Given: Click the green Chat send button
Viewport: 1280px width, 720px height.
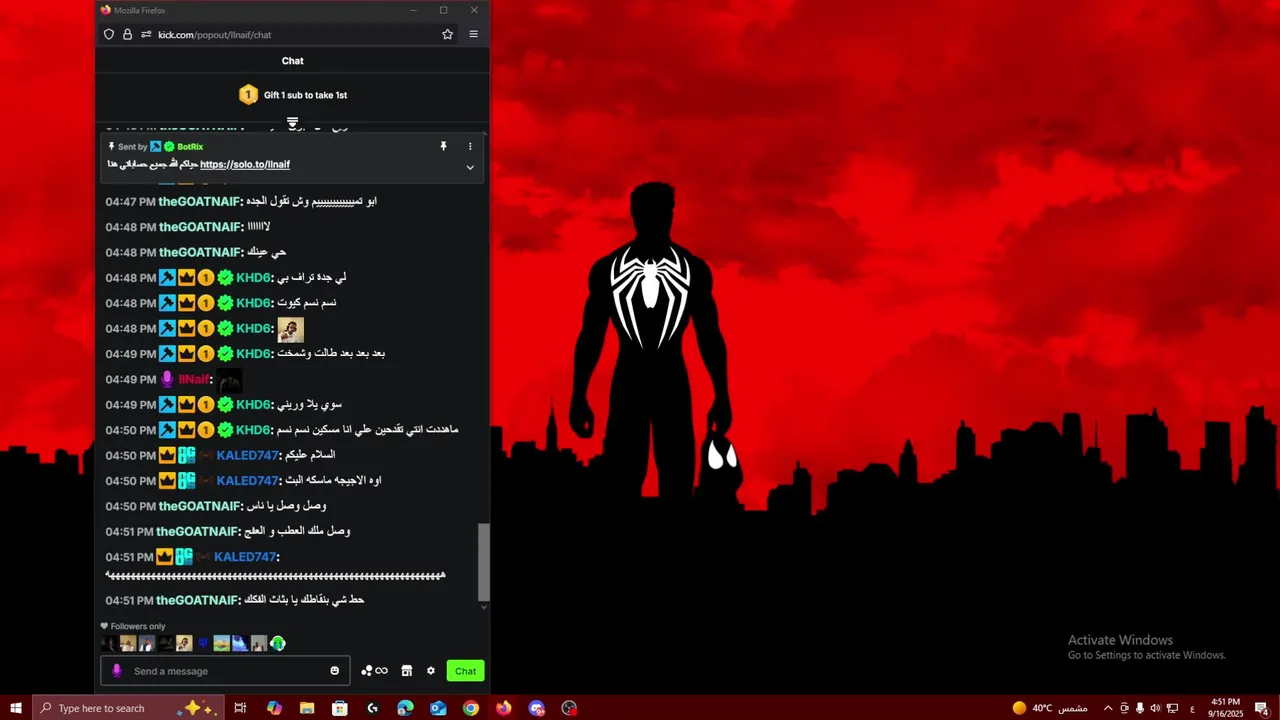Looking at the screenshot, I should 466,671.
